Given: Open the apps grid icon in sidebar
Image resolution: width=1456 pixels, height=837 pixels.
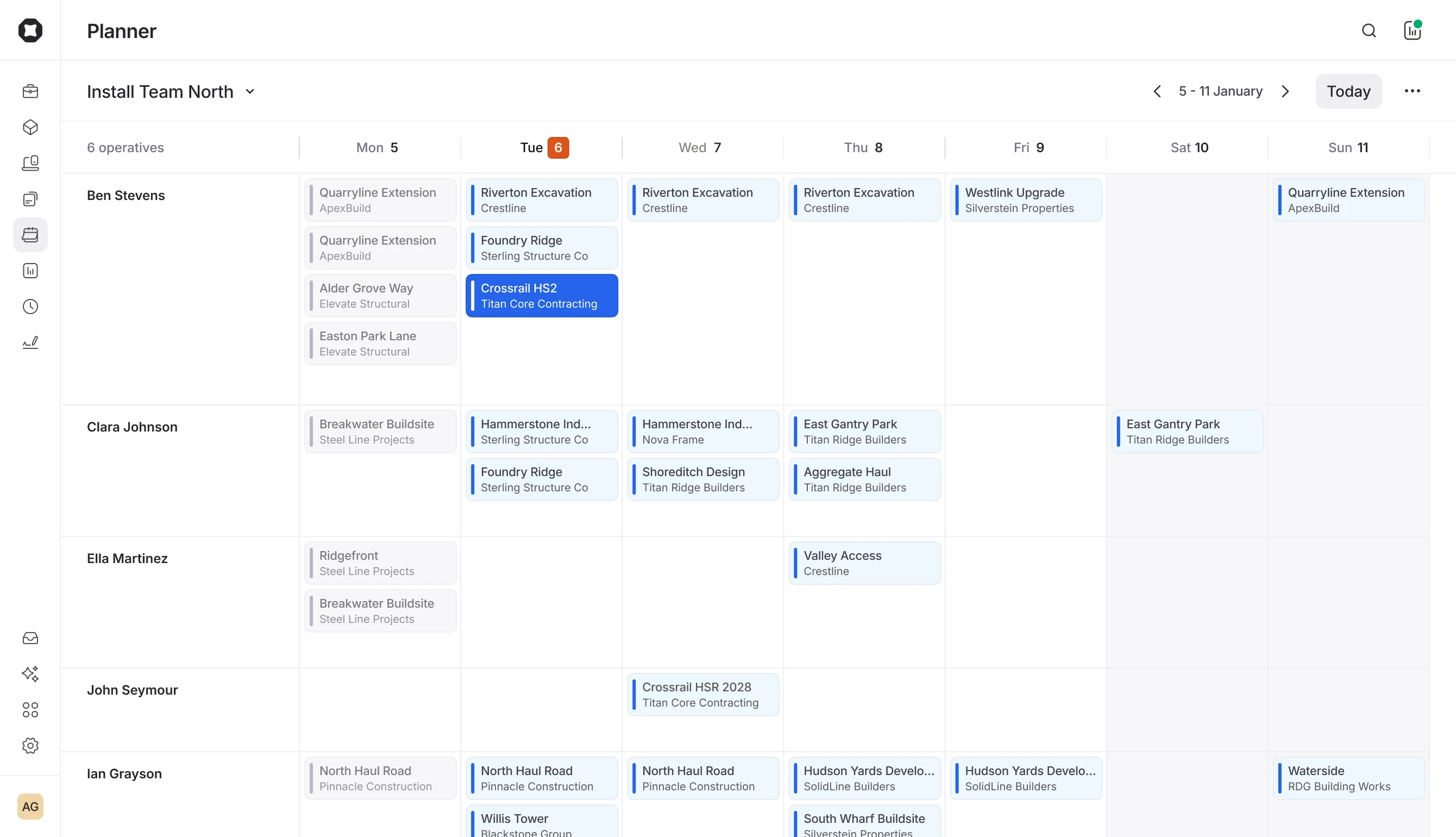Looking at the screenshot, I should pyautogui.click(x=30, y=709).
